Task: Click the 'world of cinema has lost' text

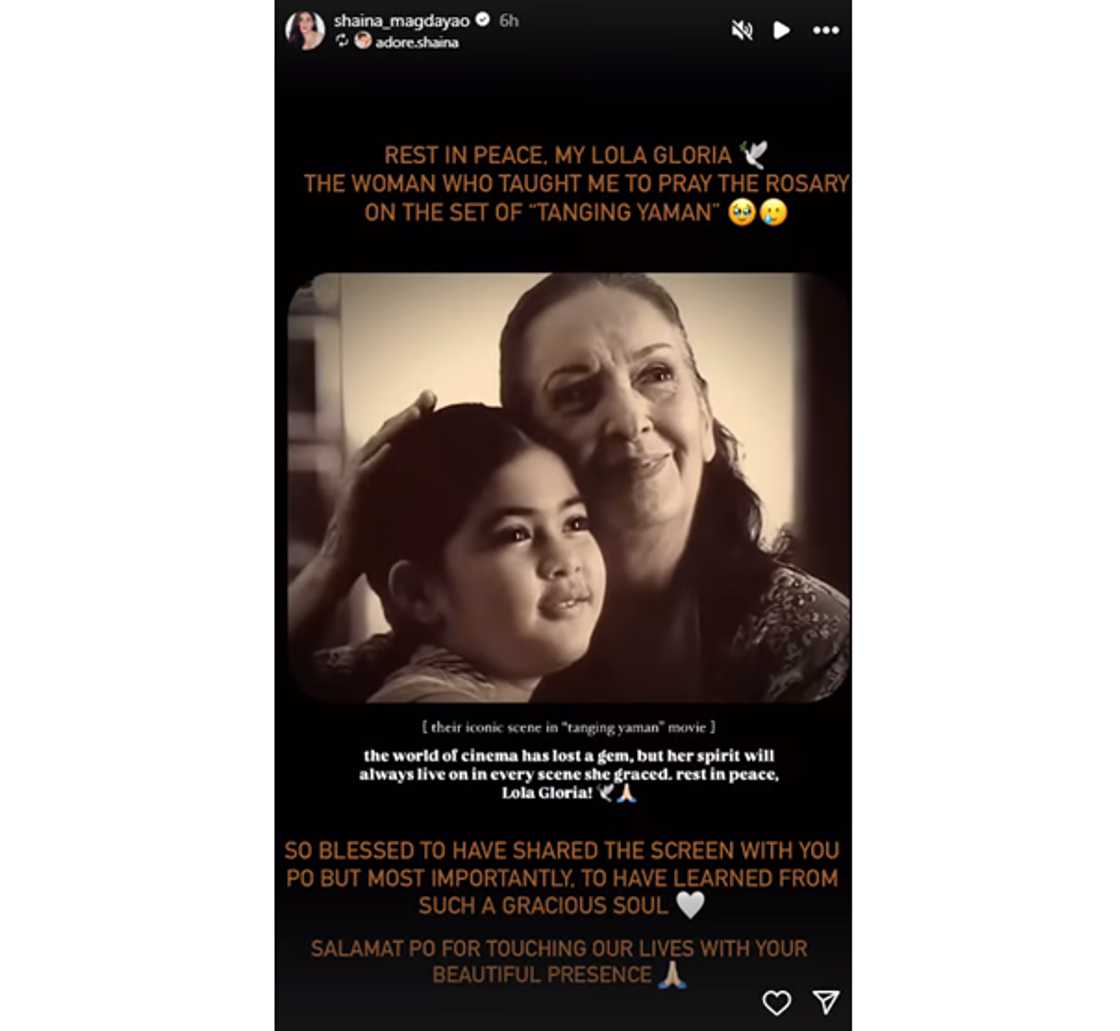Action: coord(569,774)
